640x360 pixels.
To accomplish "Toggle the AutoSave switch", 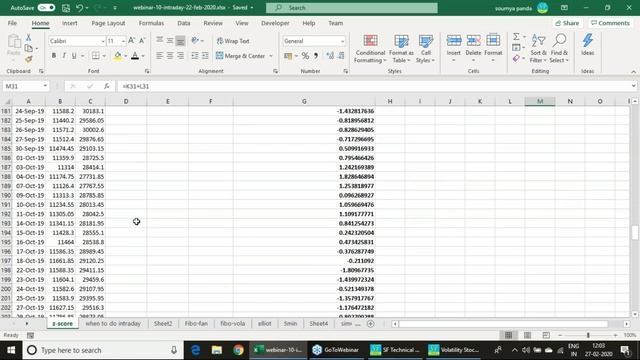I will point(46,8).
